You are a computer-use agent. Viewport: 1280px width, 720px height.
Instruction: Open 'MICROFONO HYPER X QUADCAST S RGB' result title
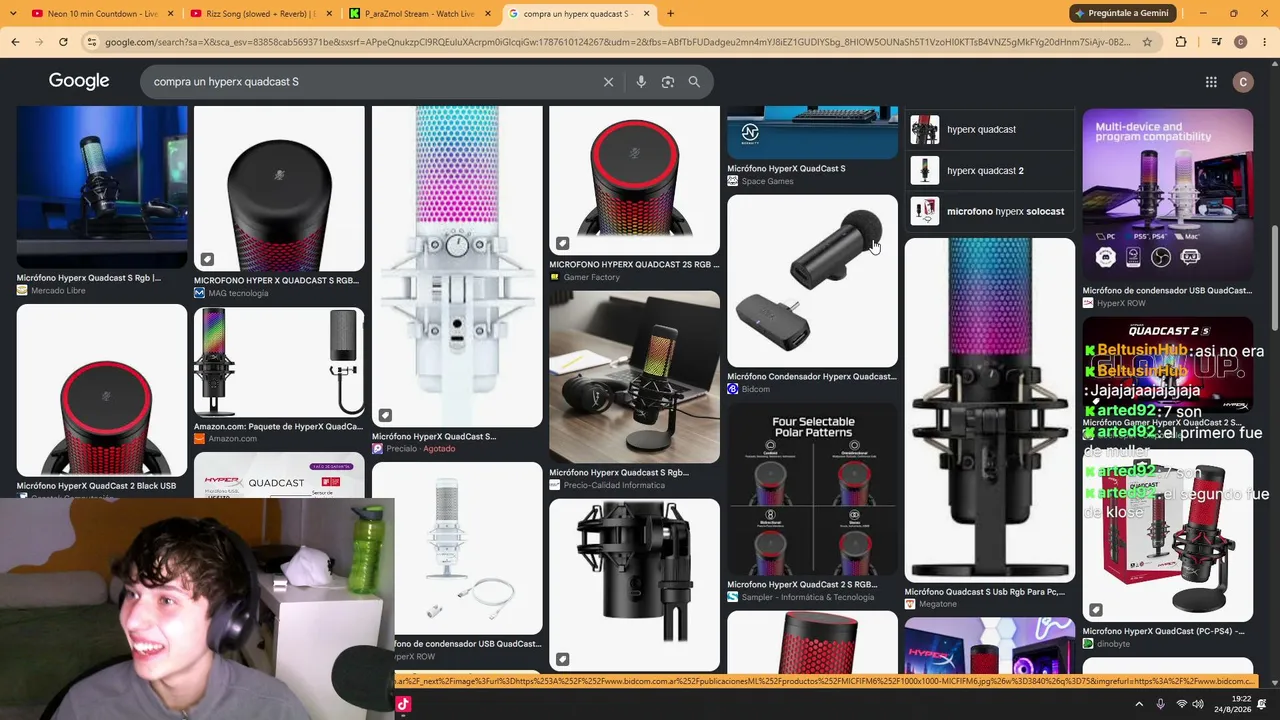coord(276,281)
